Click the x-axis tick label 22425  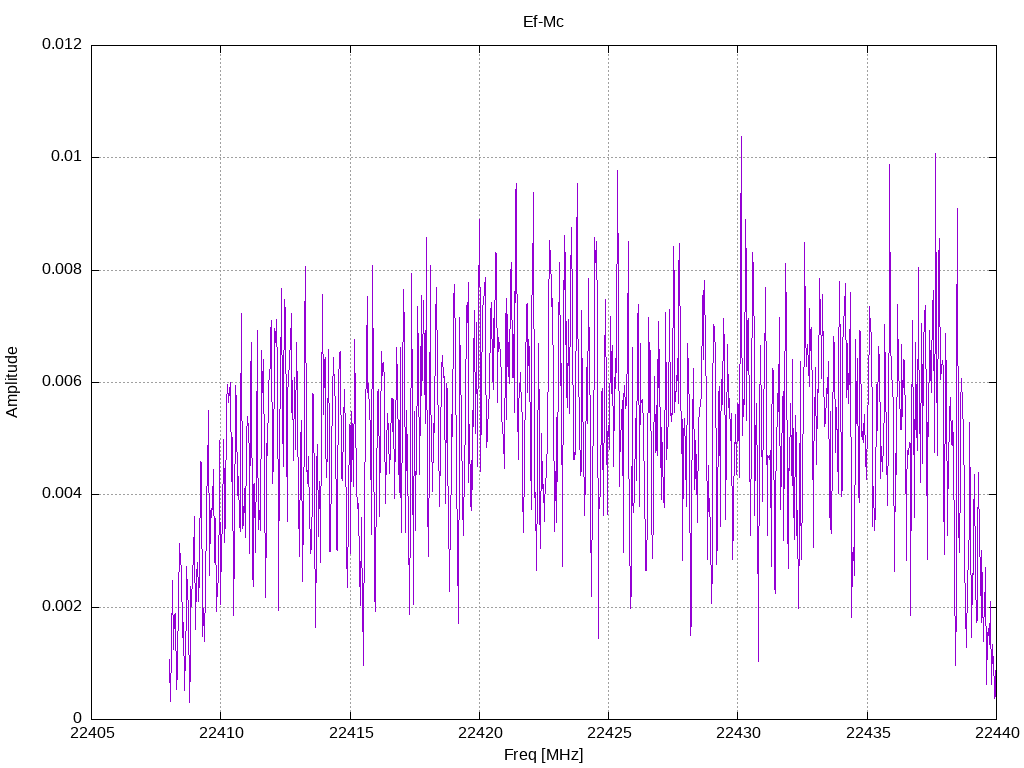609,733
